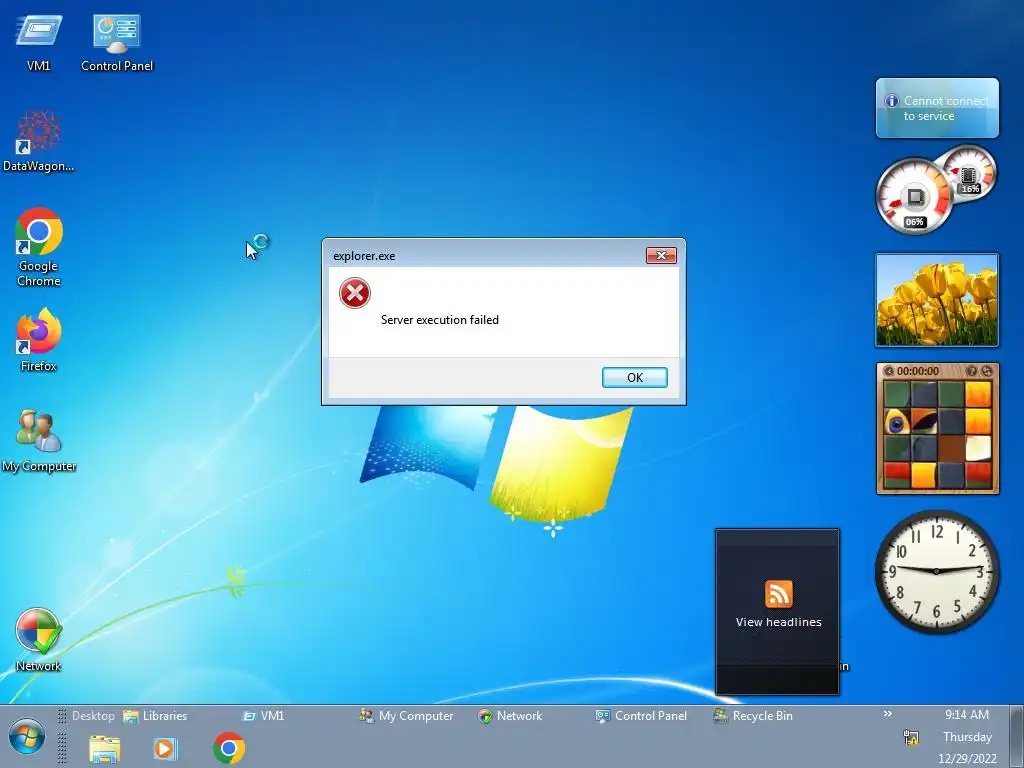Open VM1 from the Desktop toolbar

(x=263, y=716)
